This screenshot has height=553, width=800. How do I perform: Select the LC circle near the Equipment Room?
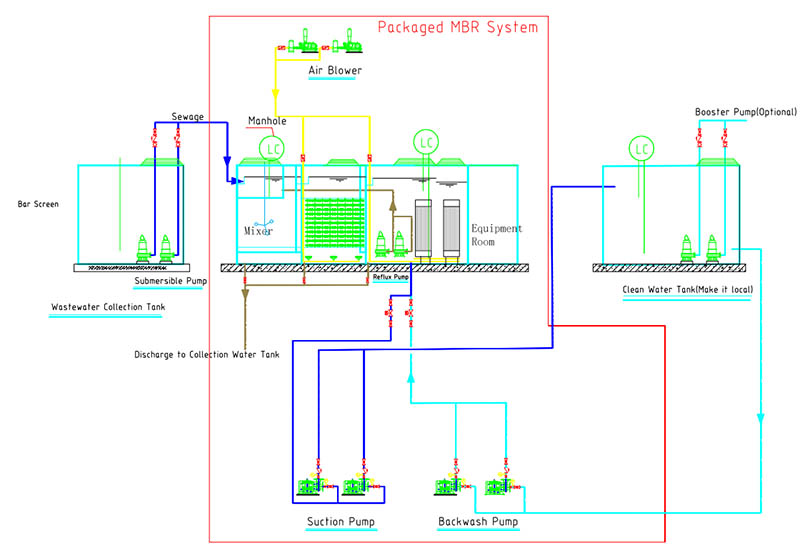[427, 142]
